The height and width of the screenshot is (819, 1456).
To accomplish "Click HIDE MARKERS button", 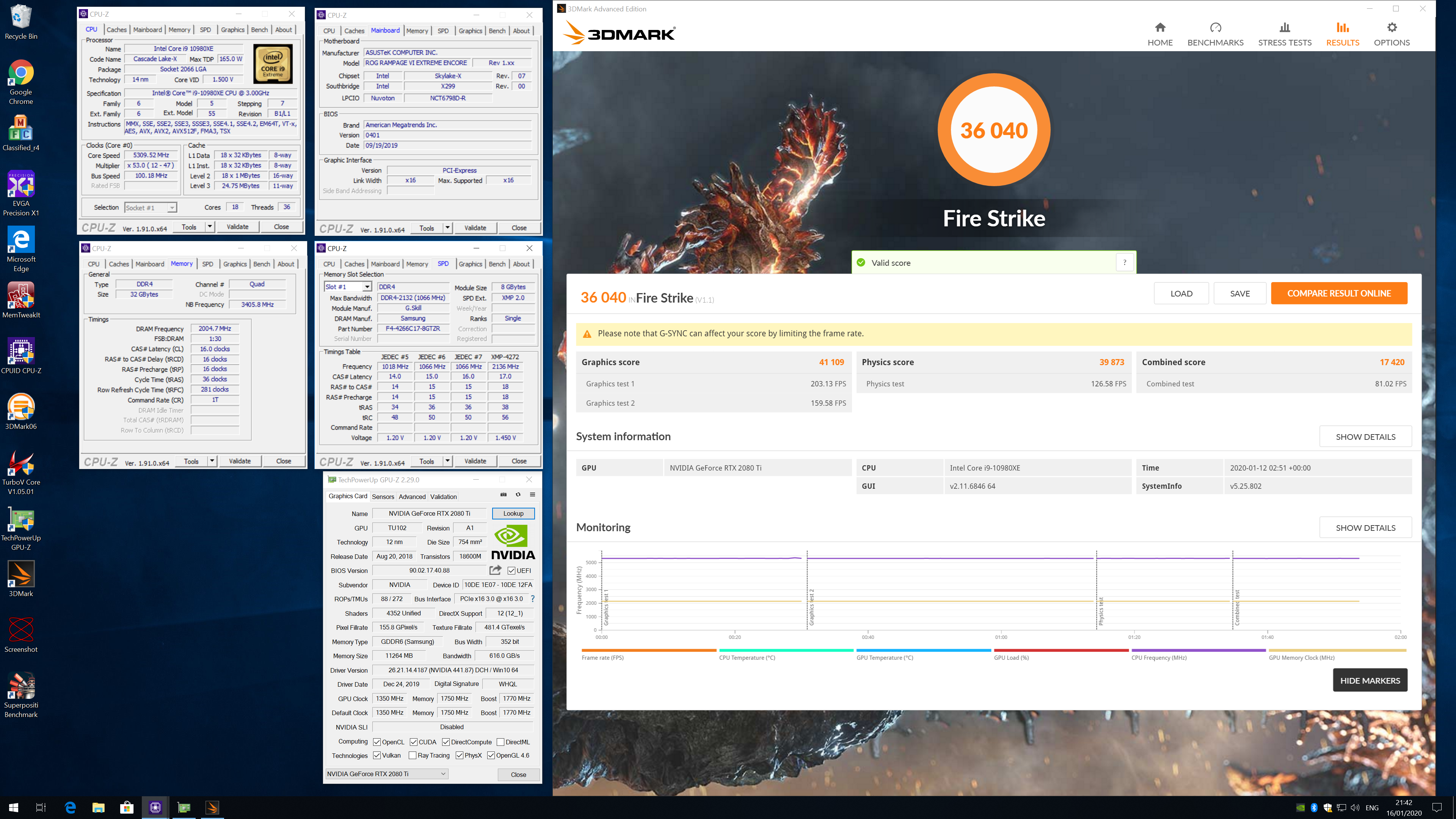I will coord(1370,680).
